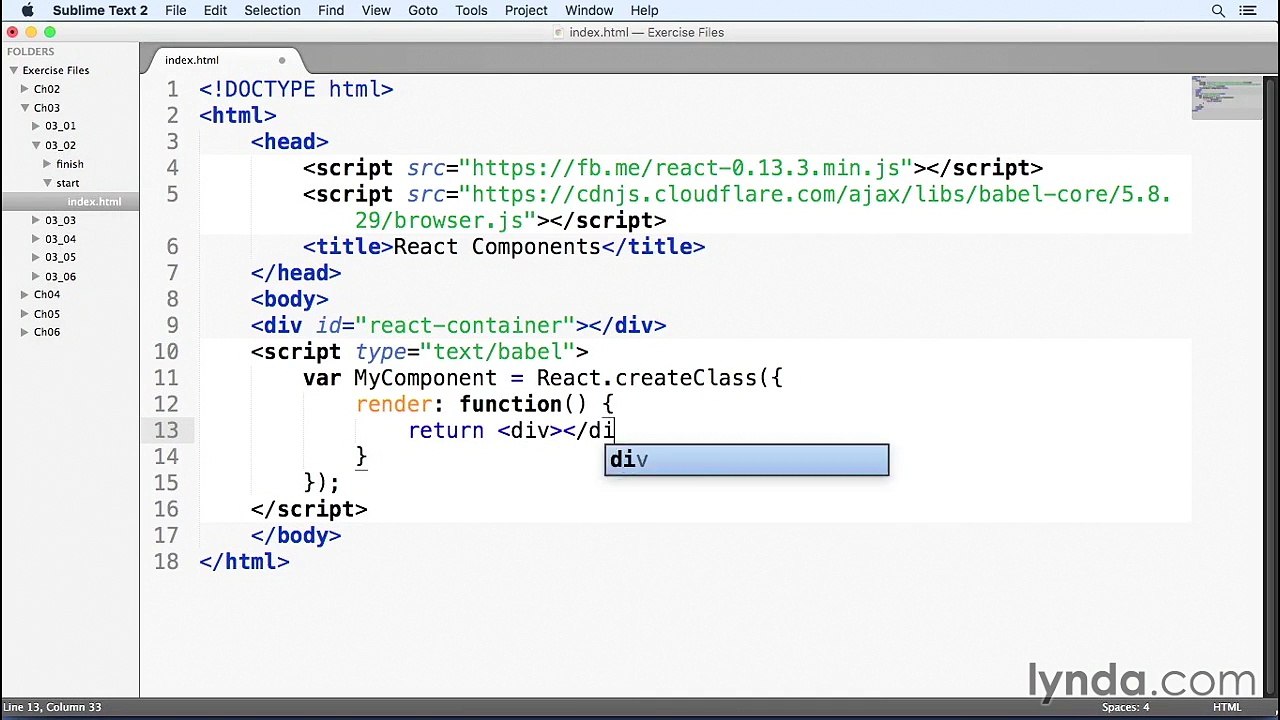The height and width of the screenshot is (720, 1280).
Task: Open the Spaces: 4 indentation setting
Action: 1125,707
